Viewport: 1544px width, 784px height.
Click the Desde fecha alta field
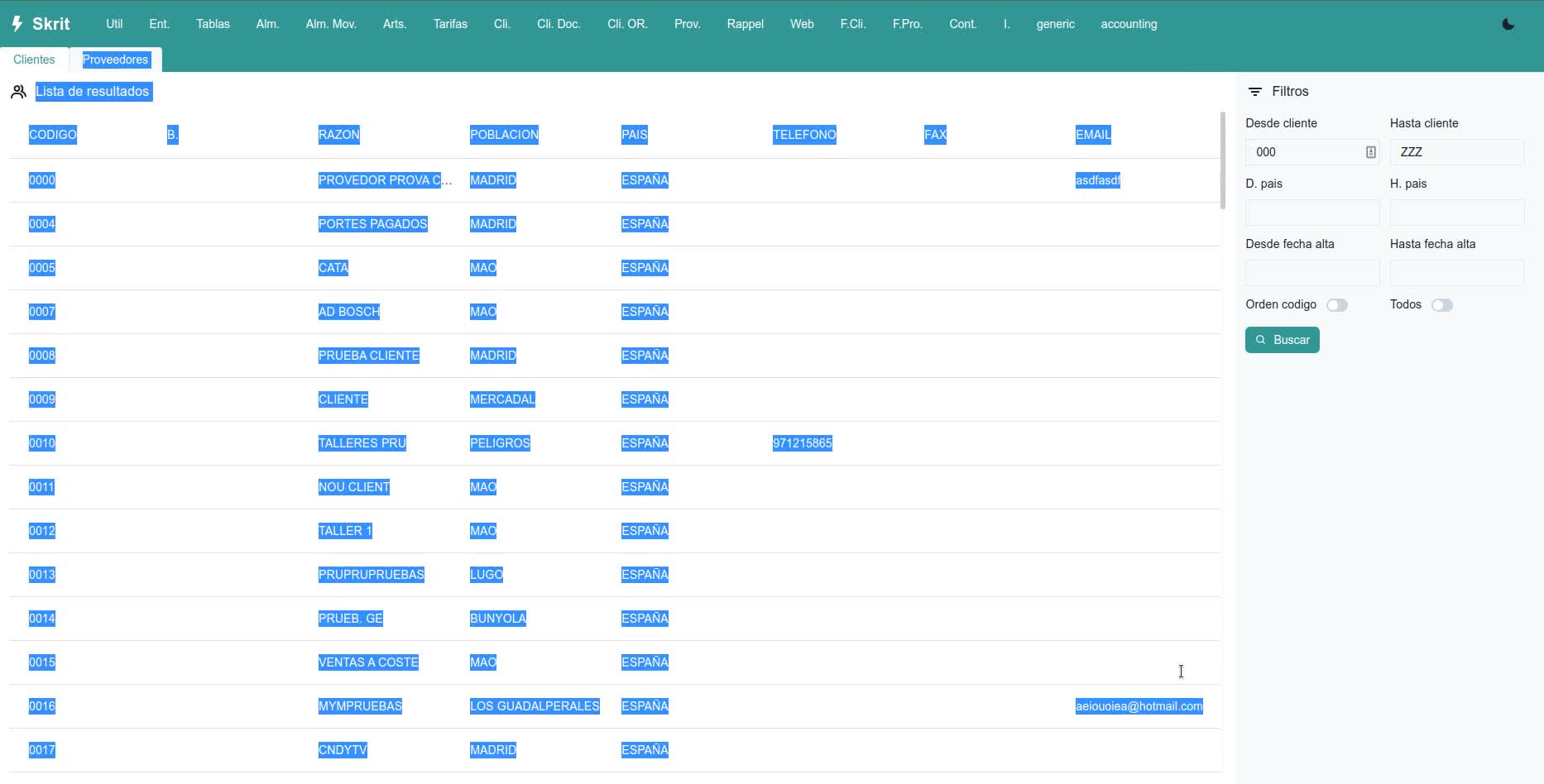point(1312,273)
